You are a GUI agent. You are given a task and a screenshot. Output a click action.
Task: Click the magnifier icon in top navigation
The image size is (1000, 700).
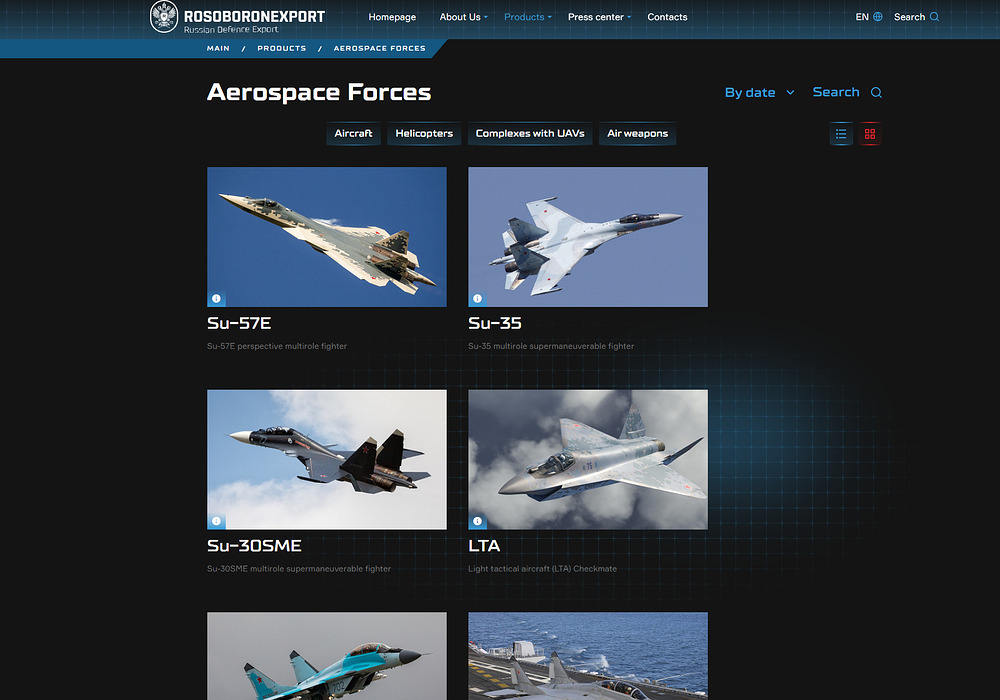(935, 17)
